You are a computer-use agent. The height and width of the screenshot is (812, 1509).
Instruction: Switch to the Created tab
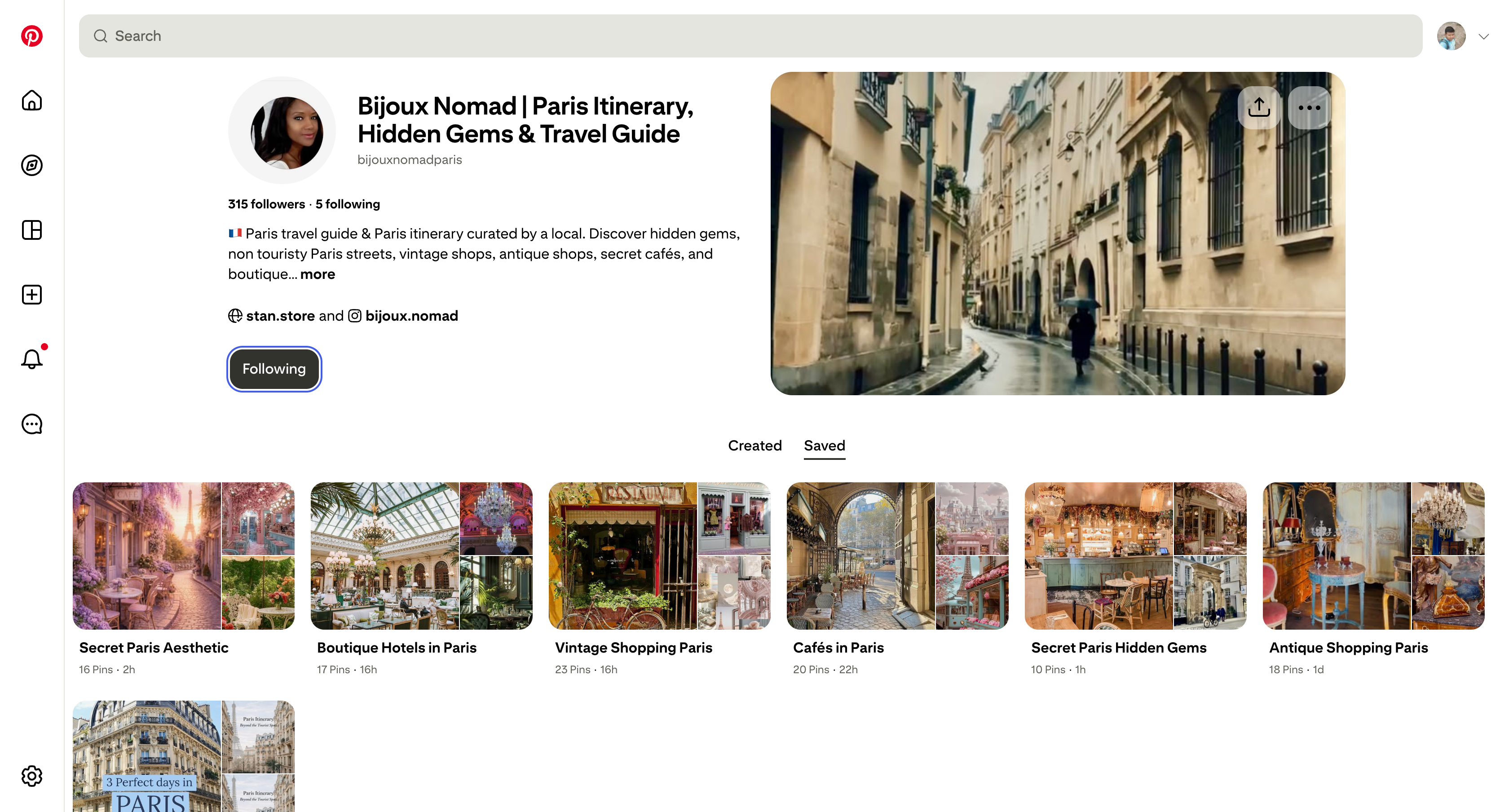[754, 445]
